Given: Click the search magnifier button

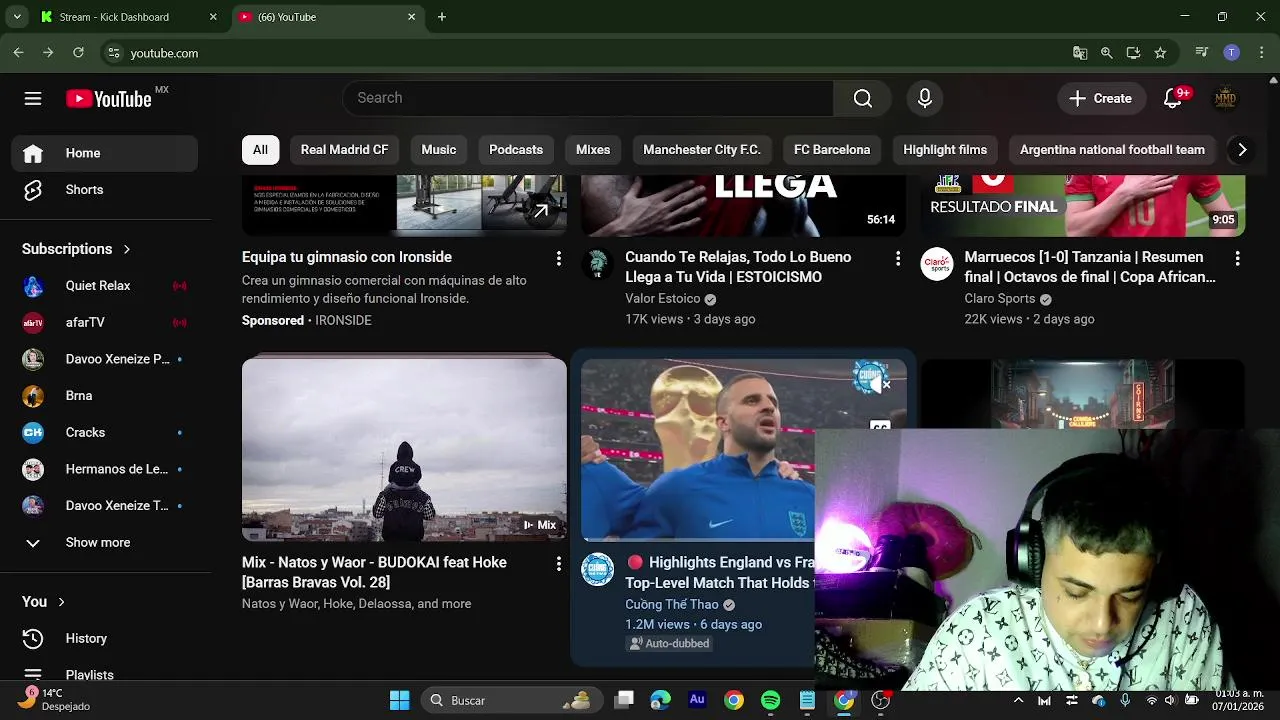Looking at the screenshot, I should point(862,98).
